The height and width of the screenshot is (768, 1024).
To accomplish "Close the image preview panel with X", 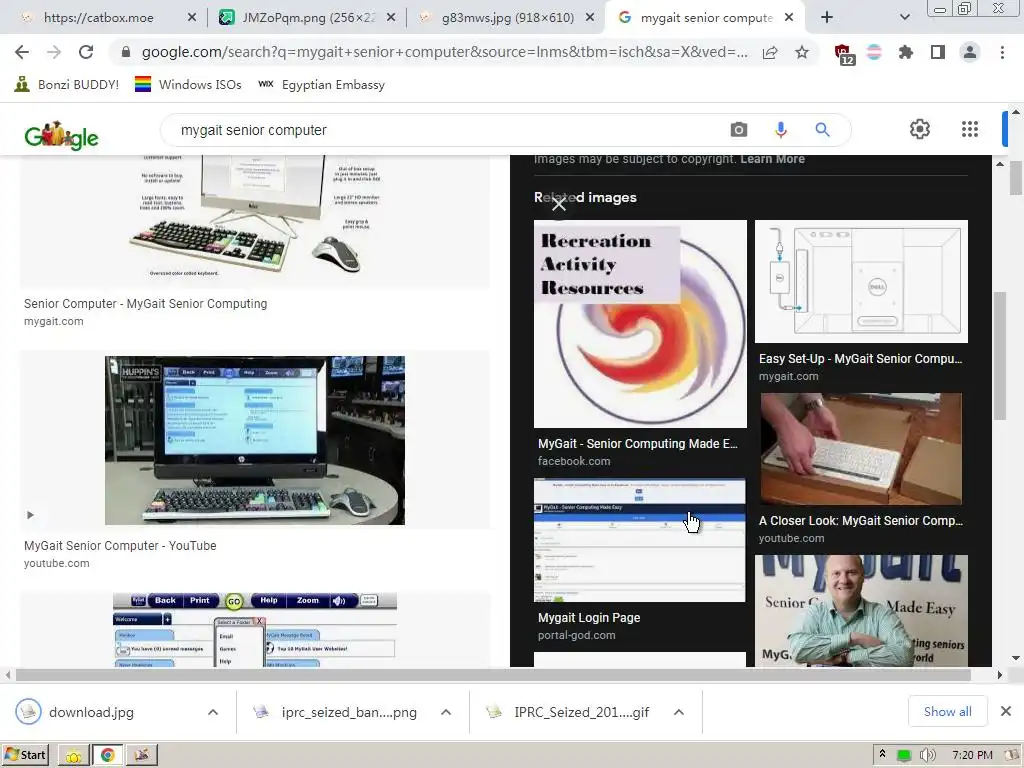I will click(x=558, y=204).
